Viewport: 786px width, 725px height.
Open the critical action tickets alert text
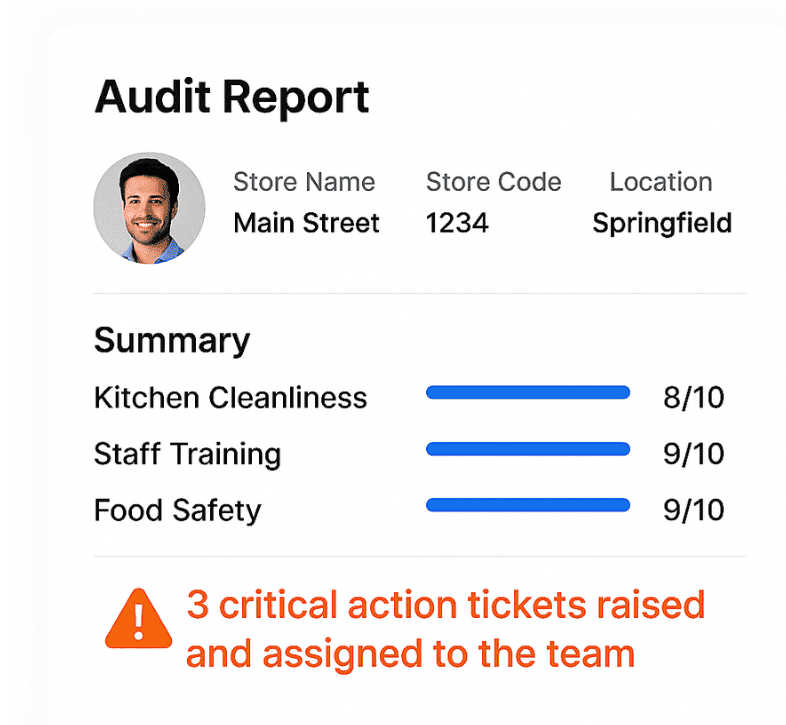(x=446, y=629)
